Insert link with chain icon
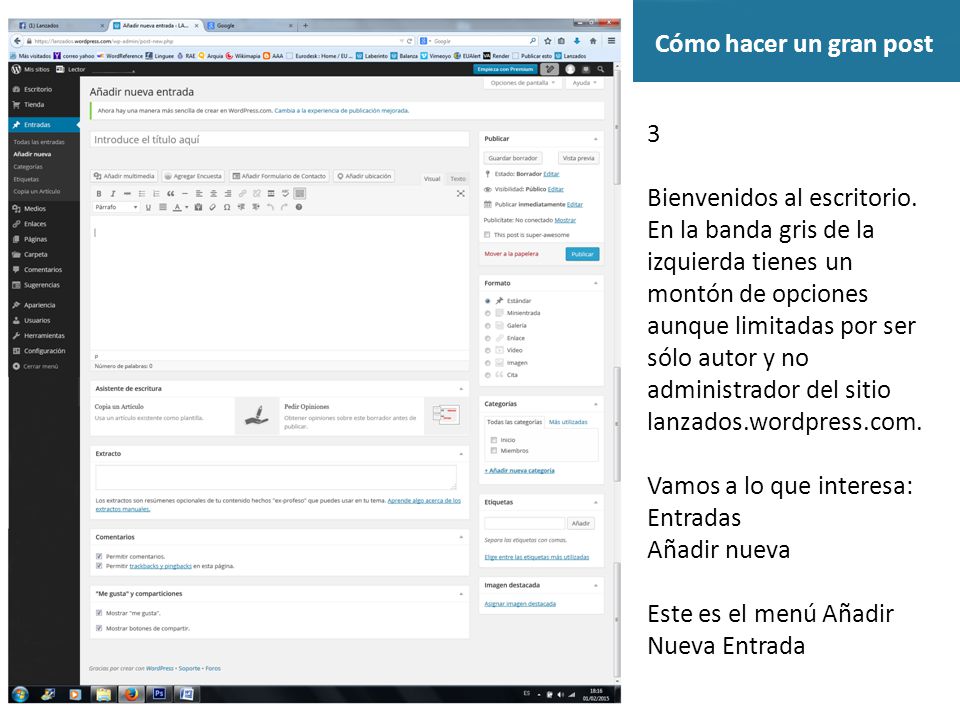Screen dimensions: 960x720 click(242, 193)
